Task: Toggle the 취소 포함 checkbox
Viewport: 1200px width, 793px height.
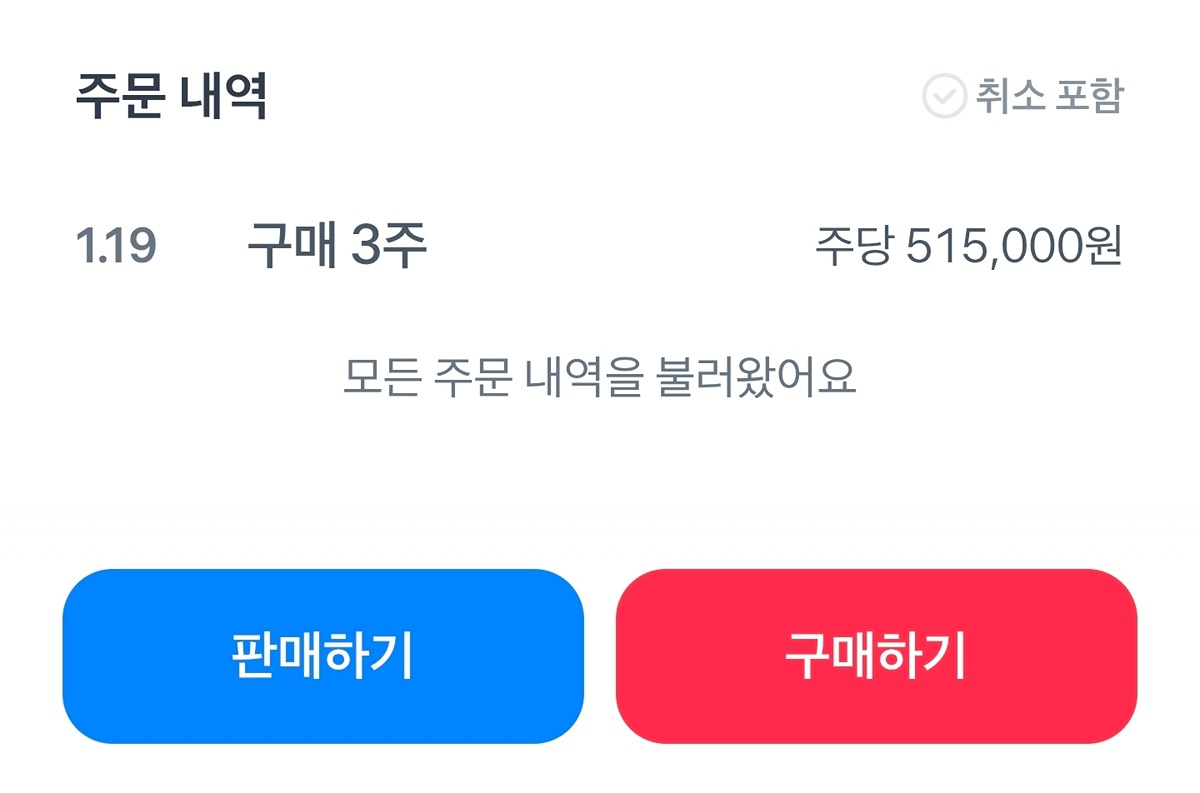Action: (1023, 97)
